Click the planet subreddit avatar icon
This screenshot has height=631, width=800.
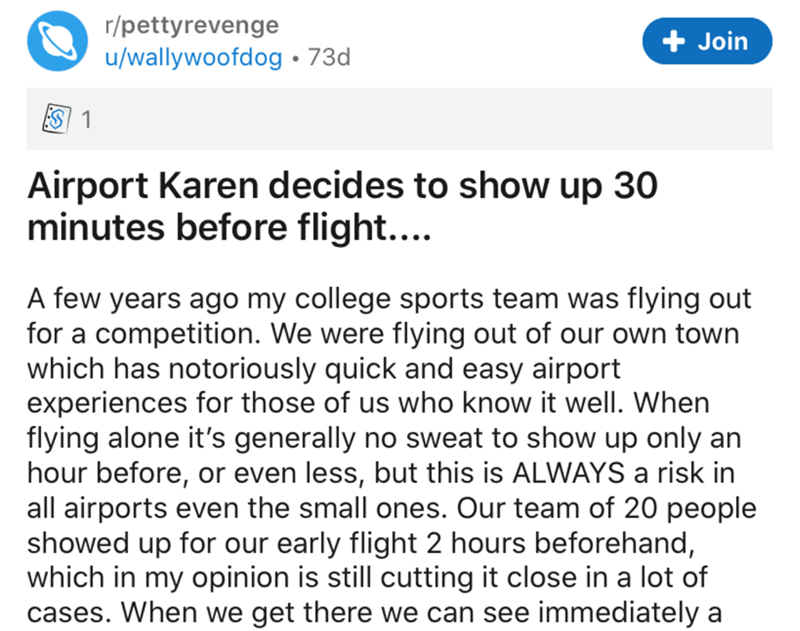[x=61, y=41]
